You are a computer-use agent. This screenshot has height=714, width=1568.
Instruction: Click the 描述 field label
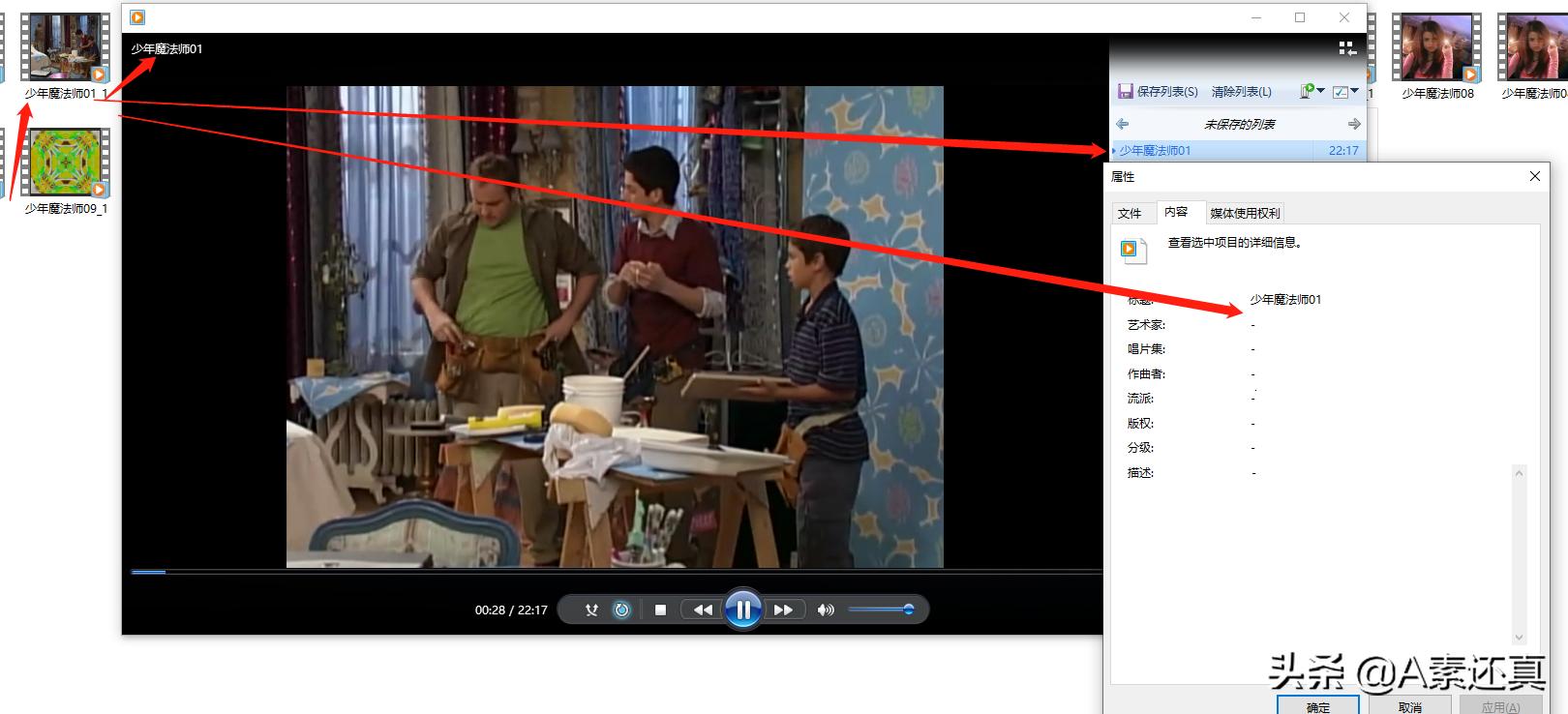pyautogui.click(x=1140, y=473)
